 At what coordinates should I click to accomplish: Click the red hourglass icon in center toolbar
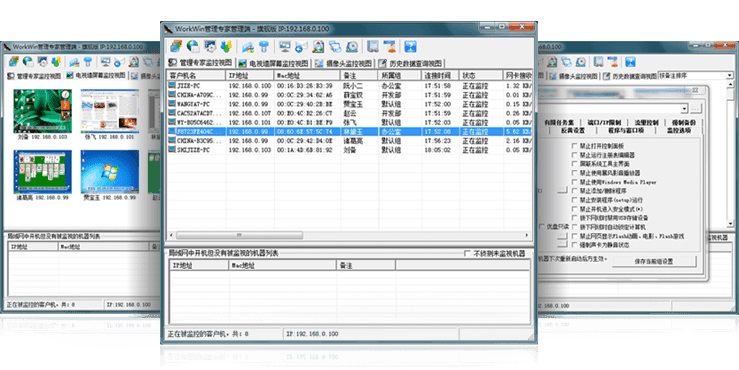390,46
